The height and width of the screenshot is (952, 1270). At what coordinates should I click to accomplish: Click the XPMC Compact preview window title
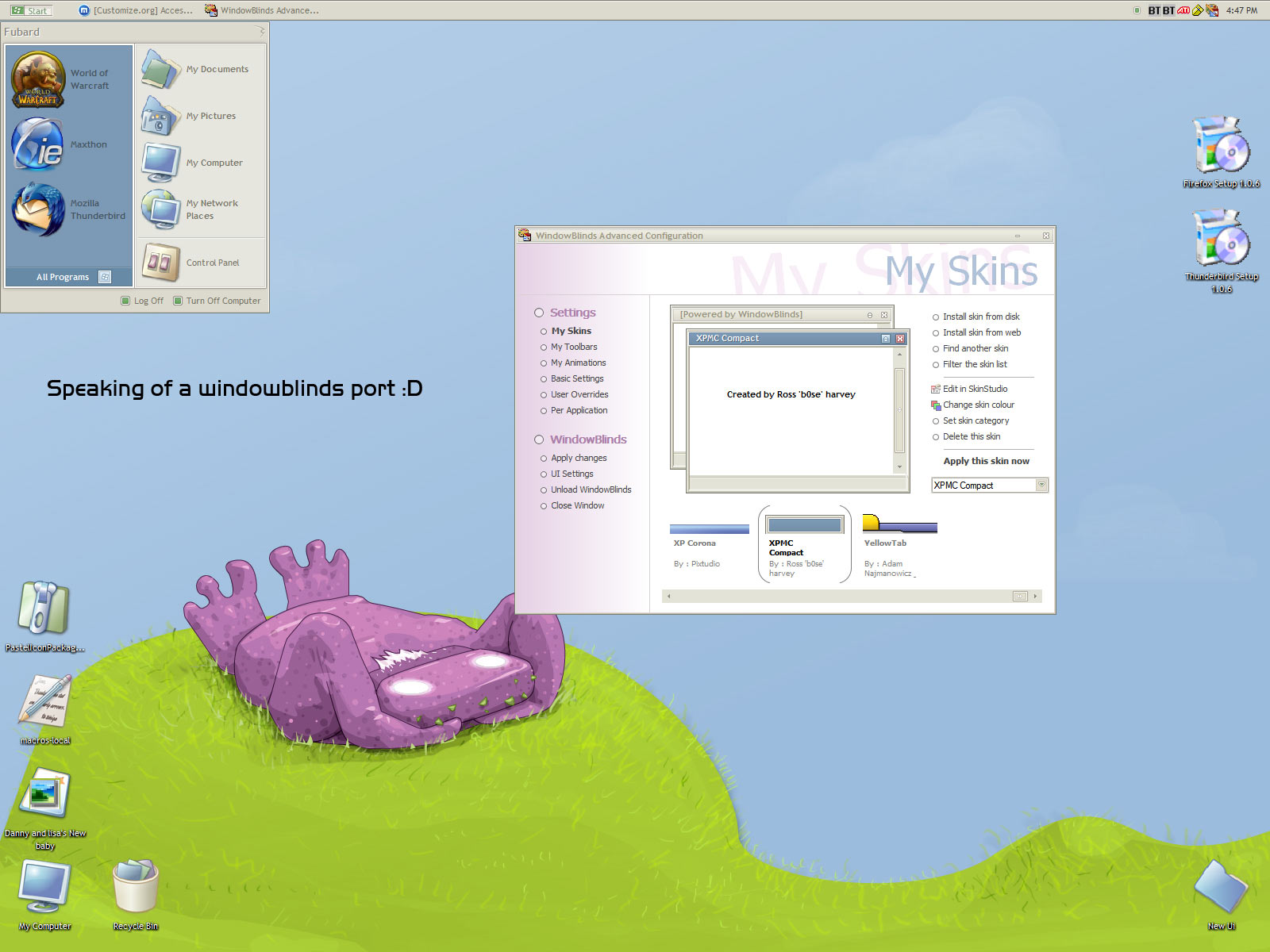click(727, 338)
